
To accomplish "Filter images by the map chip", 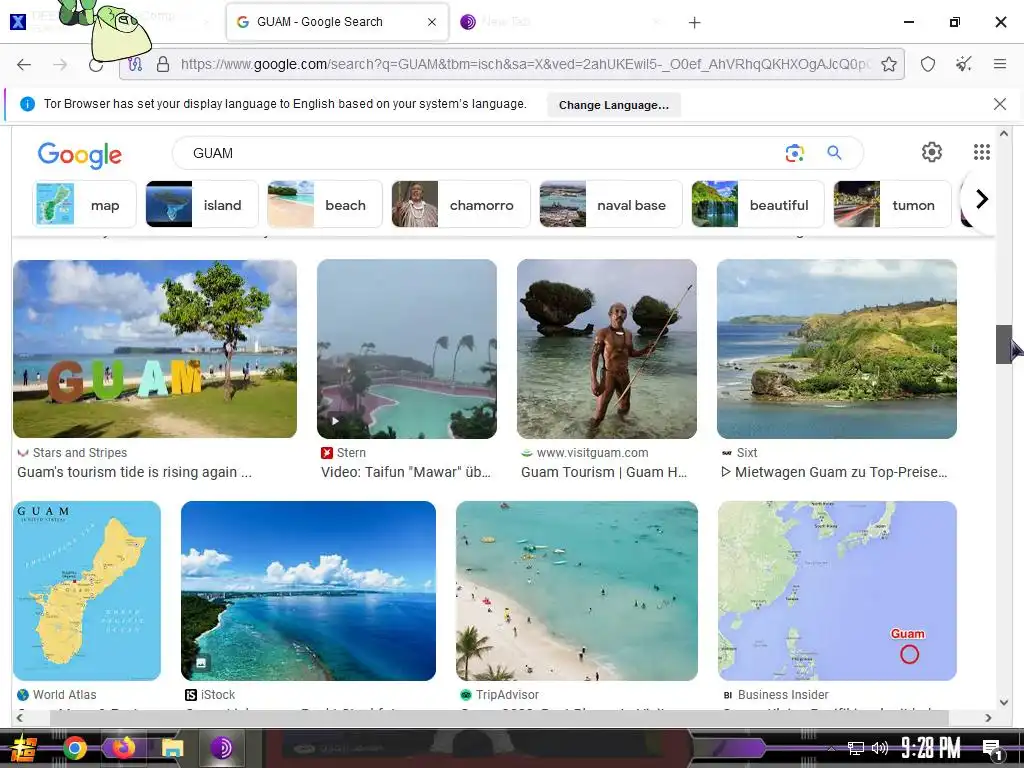I will click(x=85, y=204).
